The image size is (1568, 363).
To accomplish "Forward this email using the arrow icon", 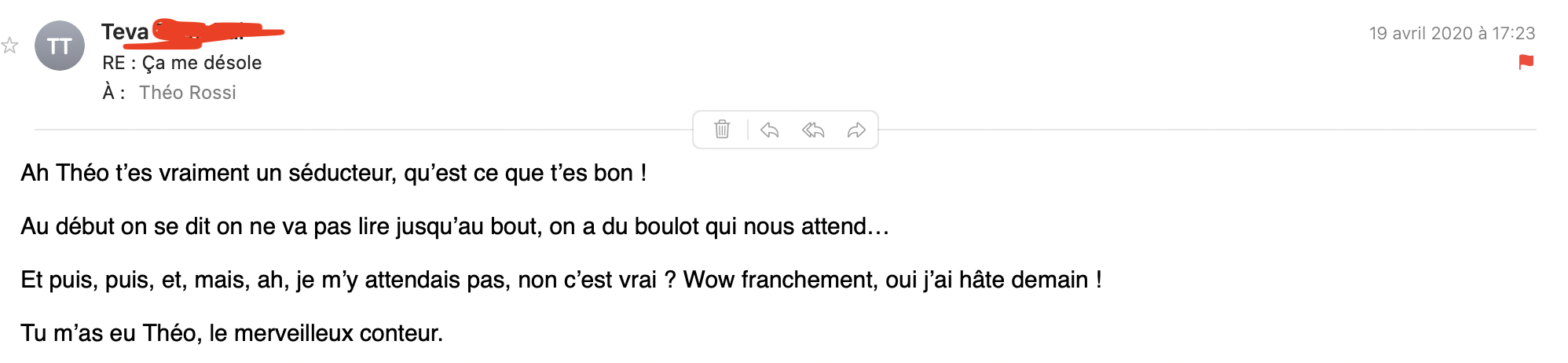I will point(856,130).
